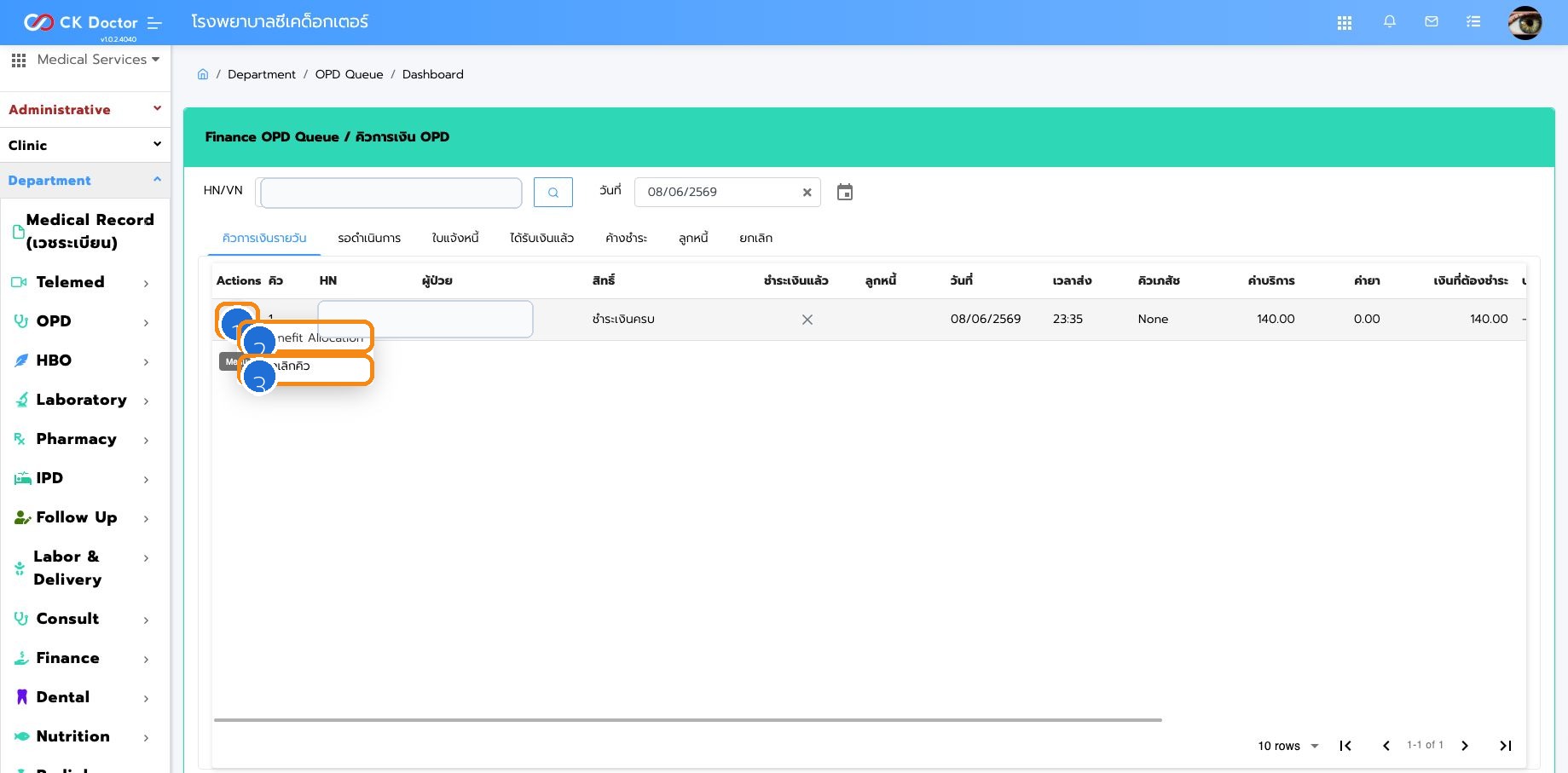1568x773 pixels.
Task: Sort by the HN column header
Action: [x=328, y=280]
